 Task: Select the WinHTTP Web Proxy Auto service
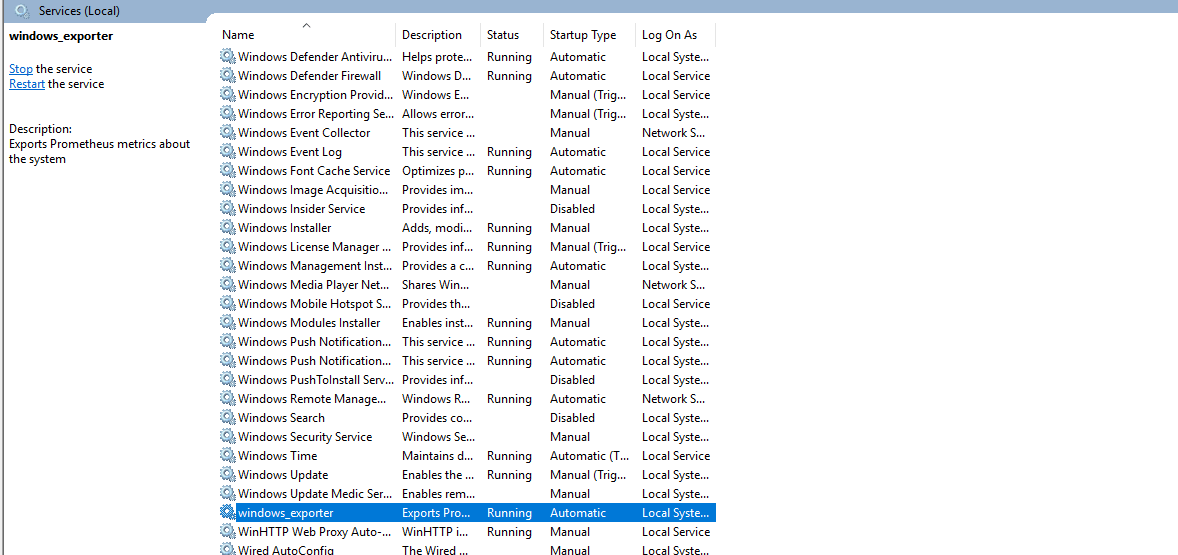pyautogui.click(x=314, y=532)
